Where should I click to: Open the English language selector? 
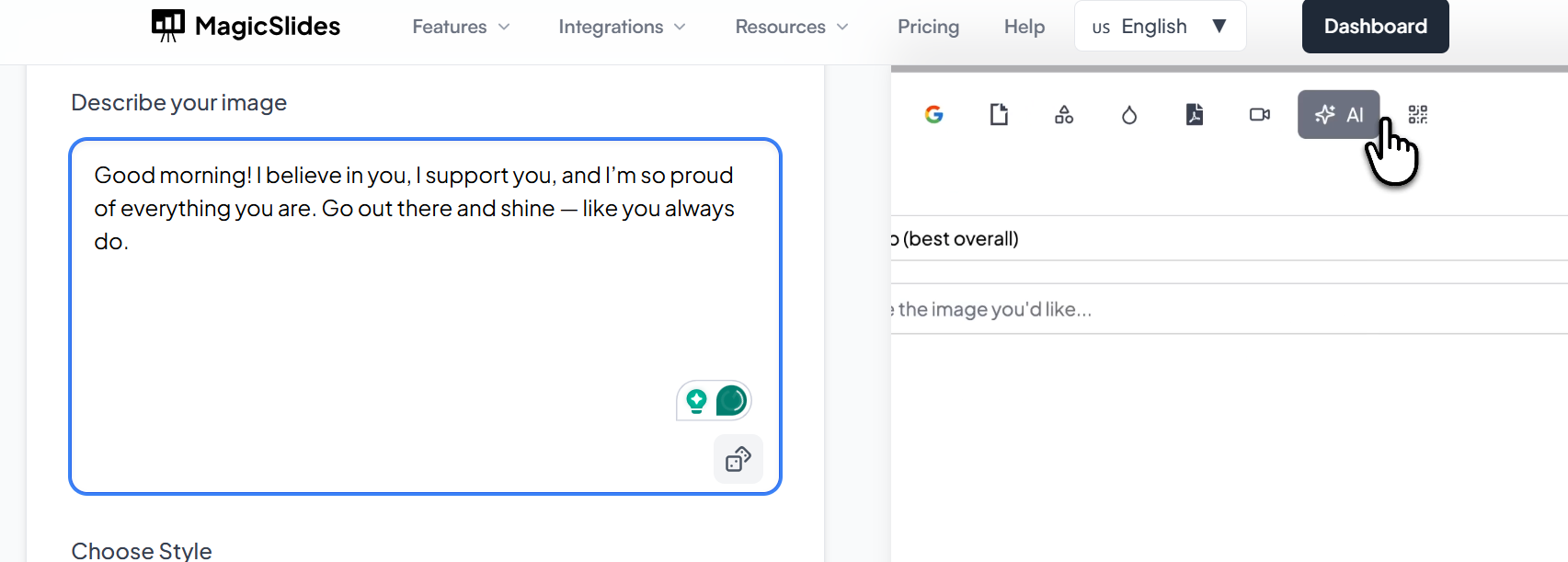click(1160, 27)
